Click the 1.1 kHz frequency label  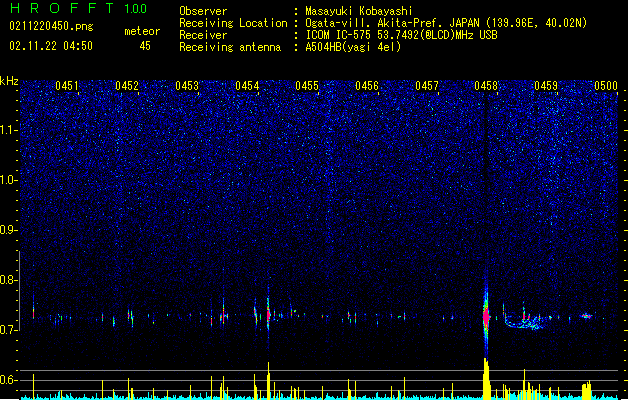[x=9, y=130]
